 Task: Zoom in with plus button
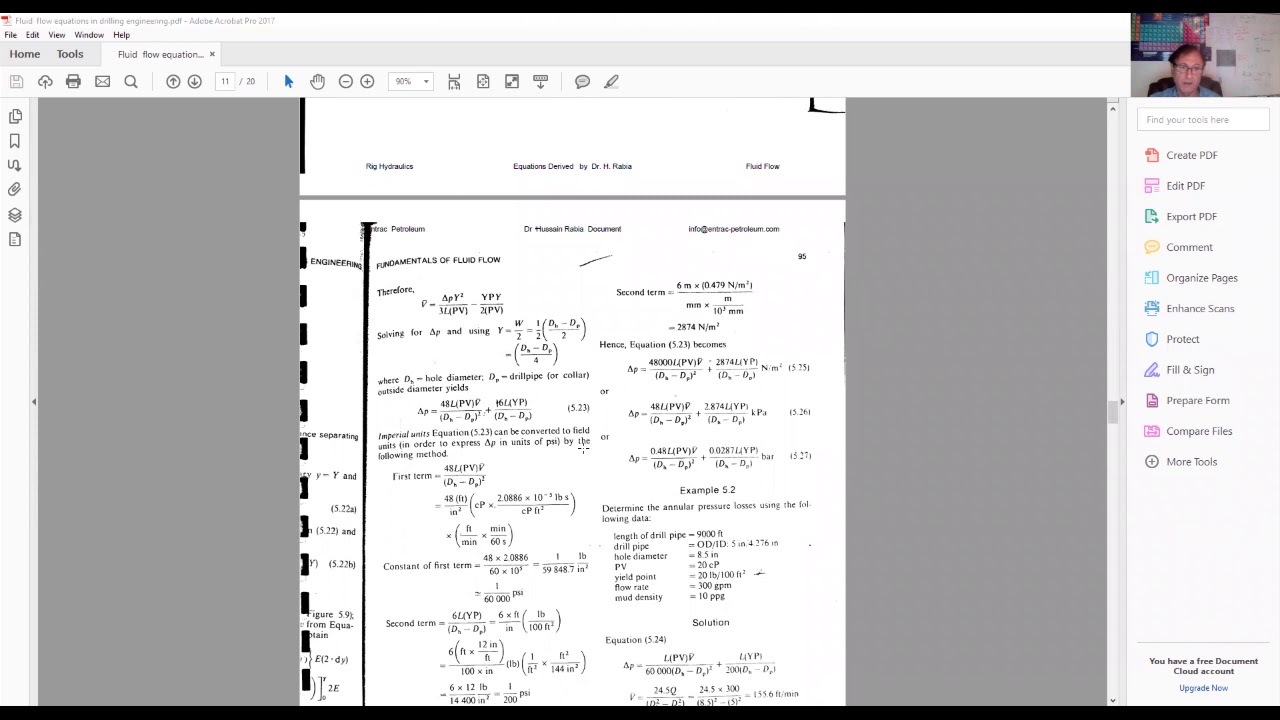pos(367,81)
